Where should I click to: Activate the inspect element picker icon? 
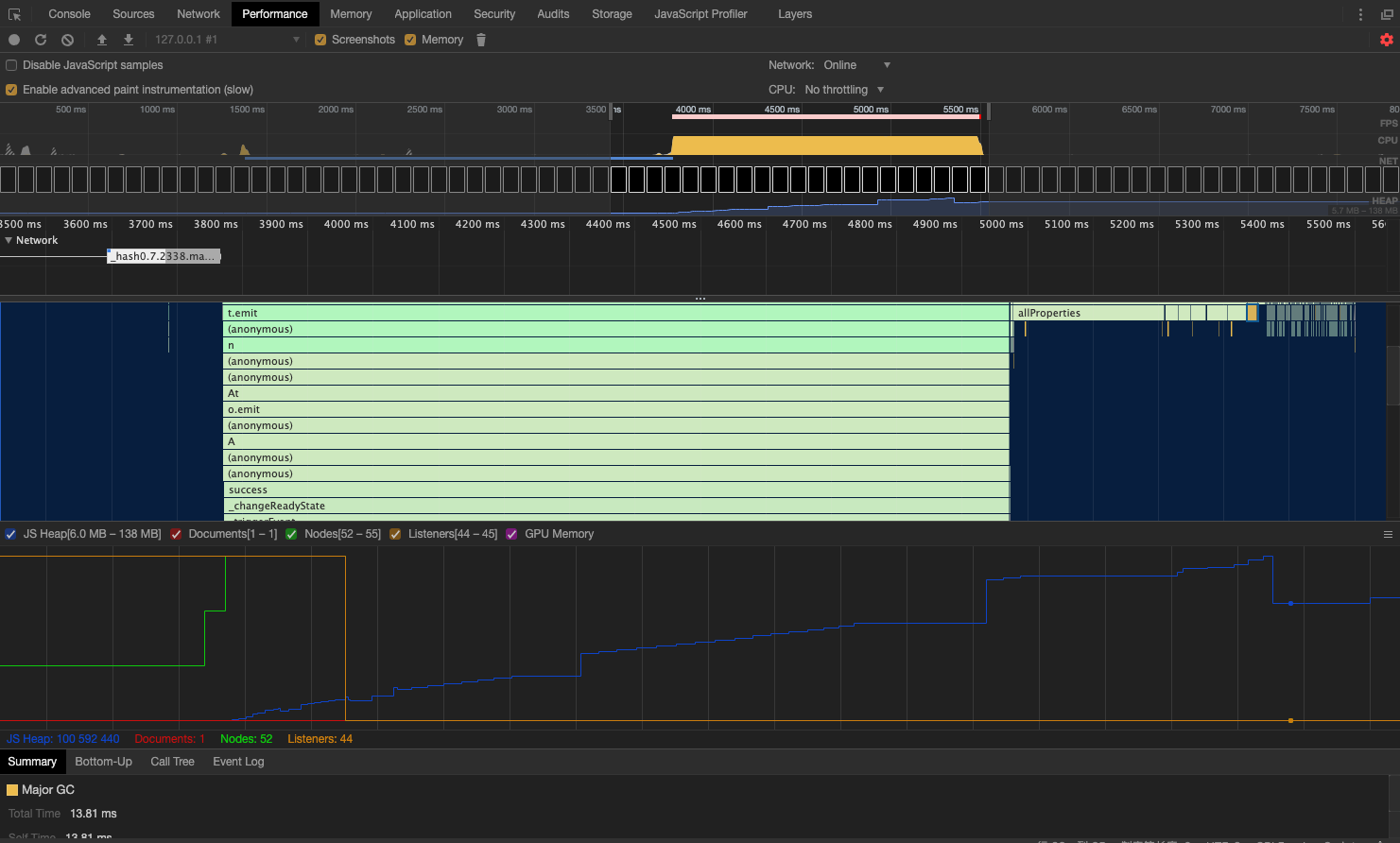(x=14, y=14)
